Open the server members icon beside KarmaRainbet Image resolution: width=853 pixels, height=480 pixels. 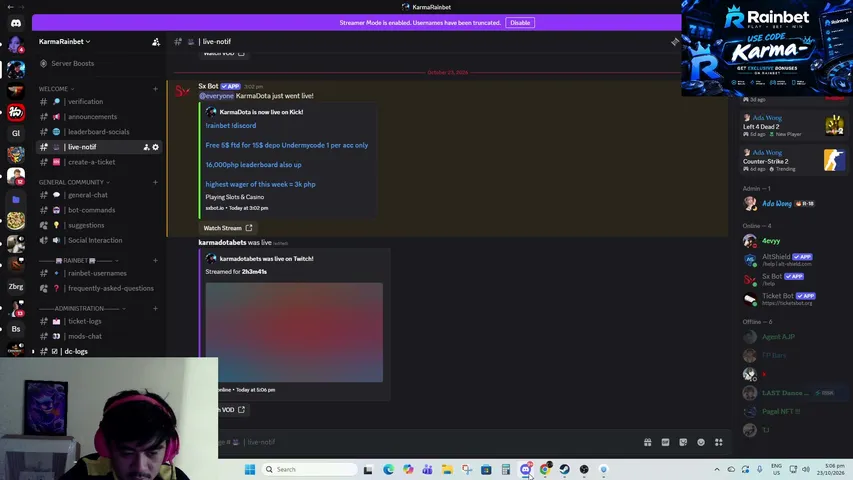156,42
